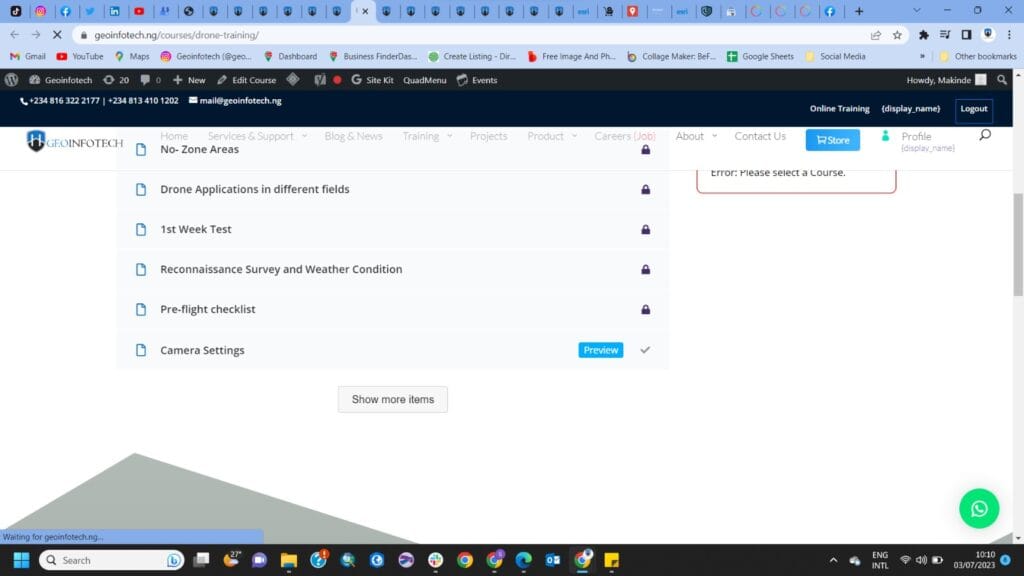Click the WordPress logo in the admin bar
The image size is (1024, 576).
(x=11, y=80)
